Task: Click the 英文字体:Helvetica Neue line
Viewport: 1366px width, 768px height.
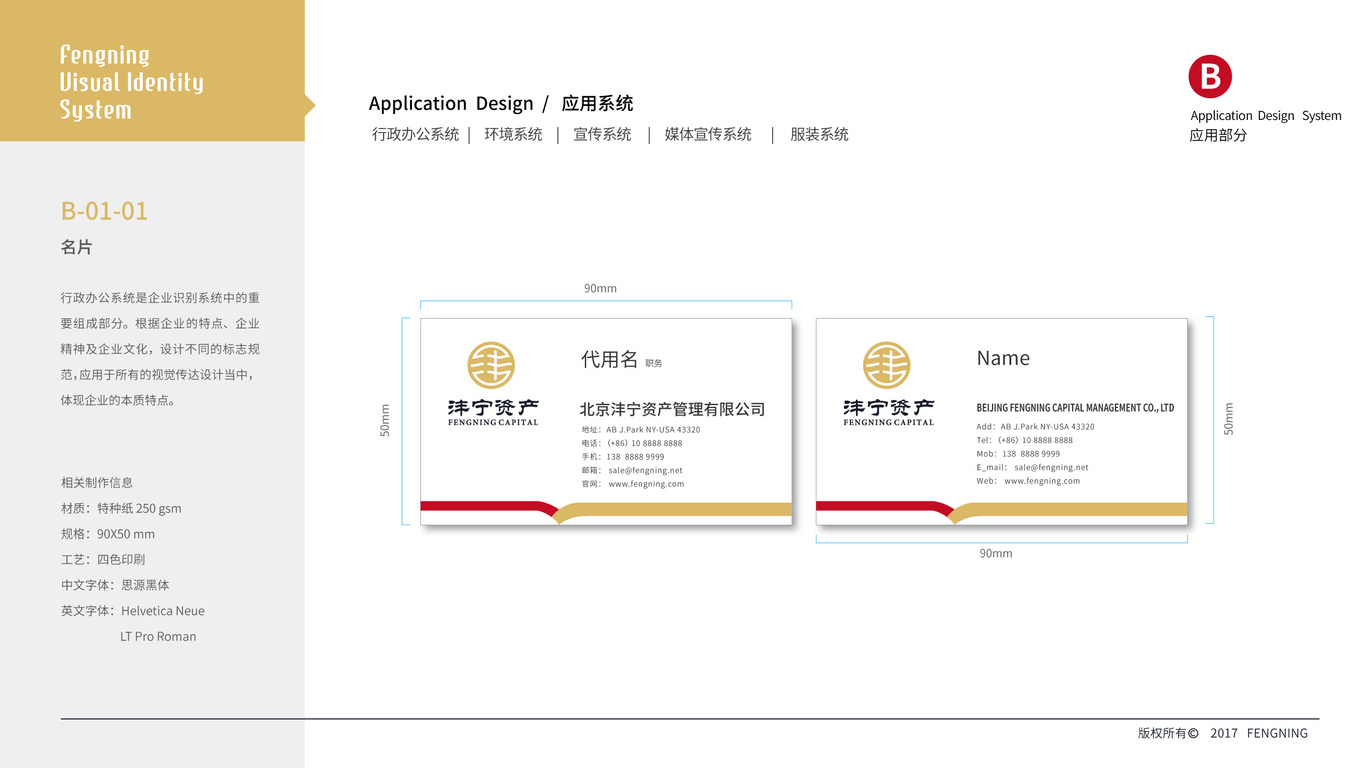Action: click(x=133, y=611)
